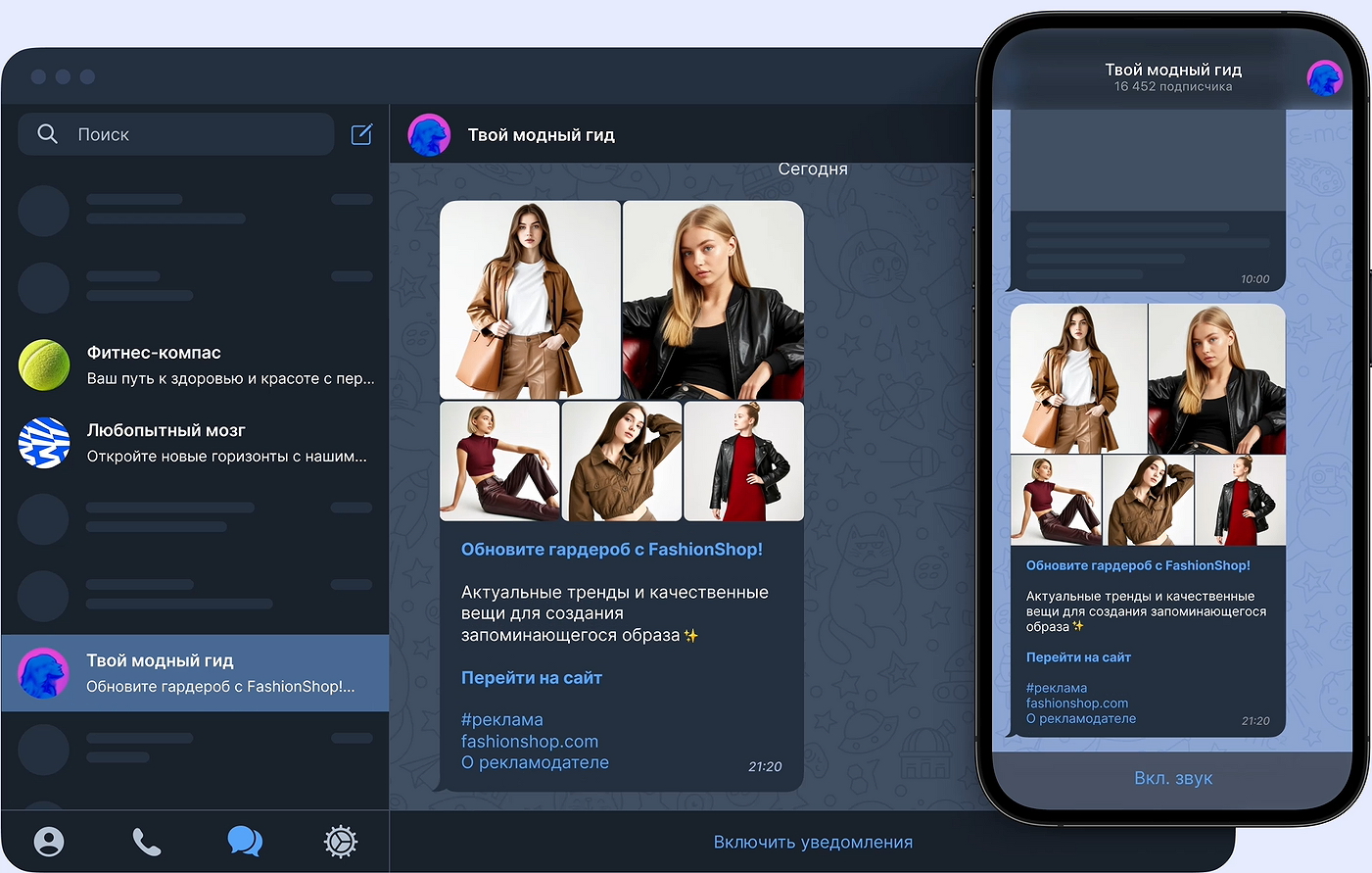Tap channel avatar in phone header

pyautogui.click(x=1324, y=78)
